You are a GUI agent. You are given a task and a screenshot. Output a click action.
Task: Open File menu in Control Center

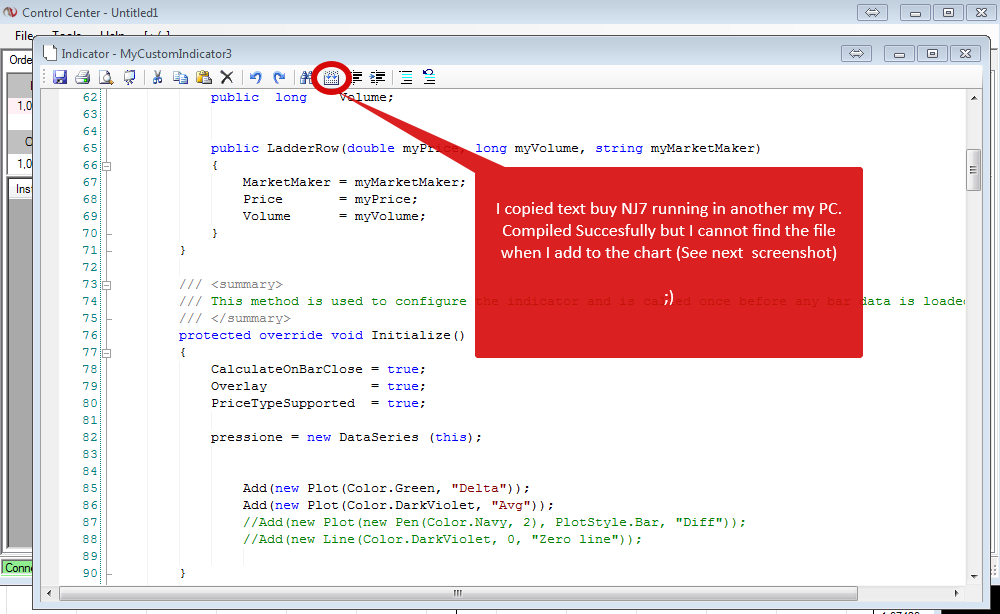click(23, 36)
